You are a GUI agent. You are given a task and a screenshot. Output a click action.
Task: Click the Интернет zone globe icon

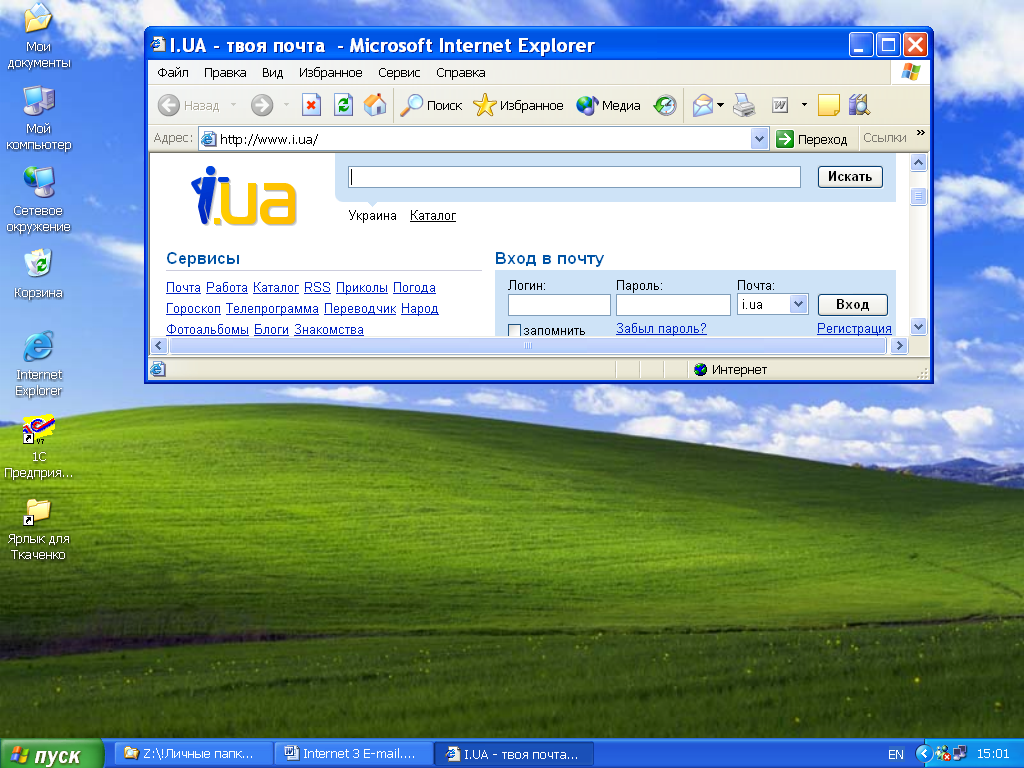[x=701, y=370]
